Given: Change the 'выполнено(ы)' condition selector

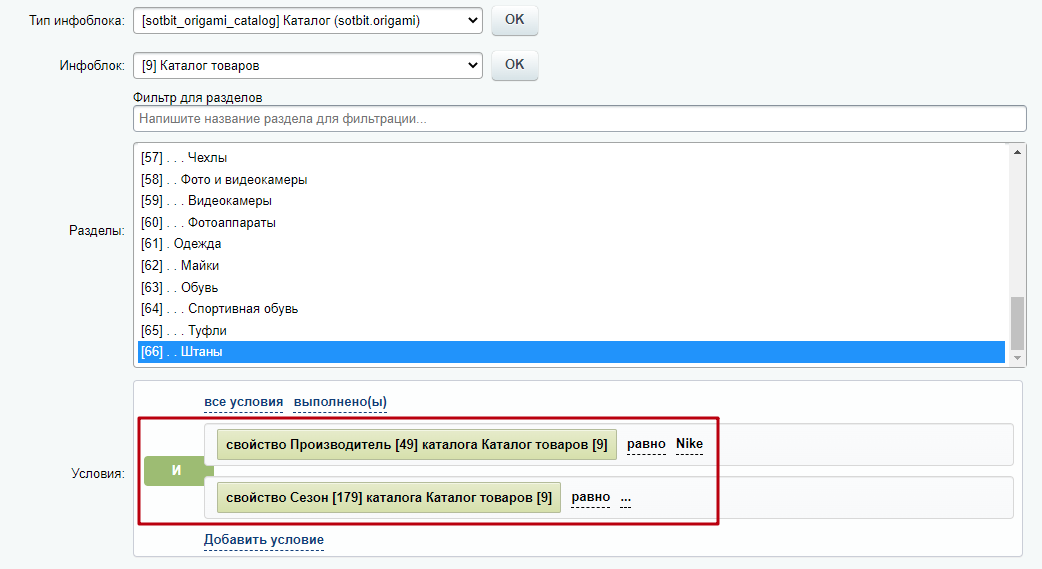Looking at the screenshot, I should point(340,402).
